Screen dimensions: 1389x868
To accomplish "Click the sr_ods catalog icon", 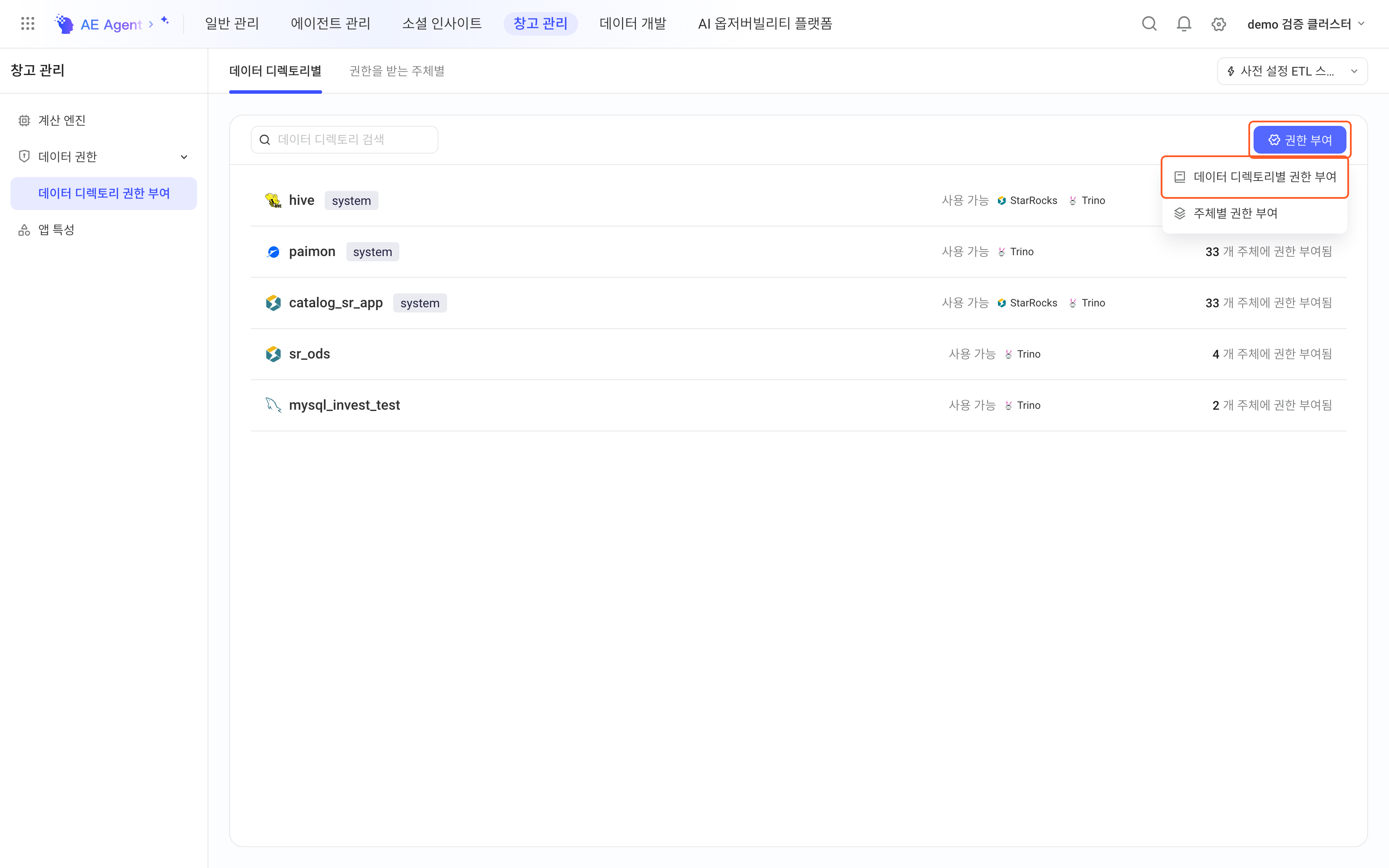I will (x=273, y=354).
